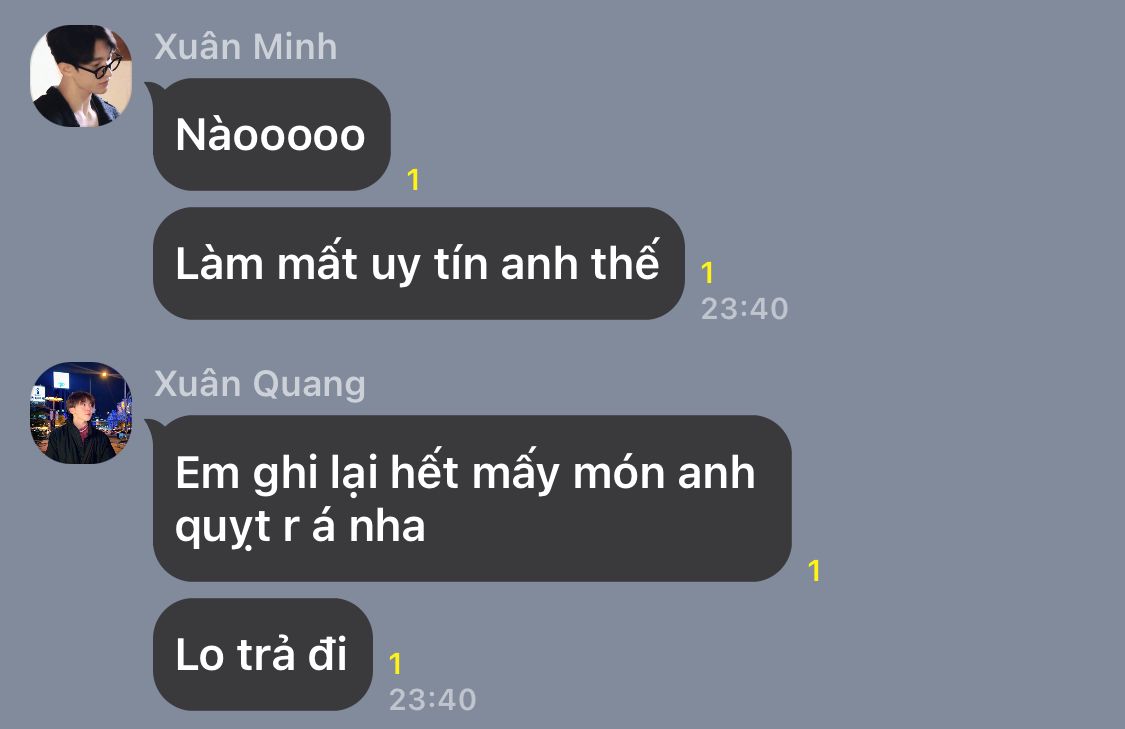This screenshot has width=1125, height=729.
Task: Select the "Làm mất uy tín anh thế" message
Action: 418,263
